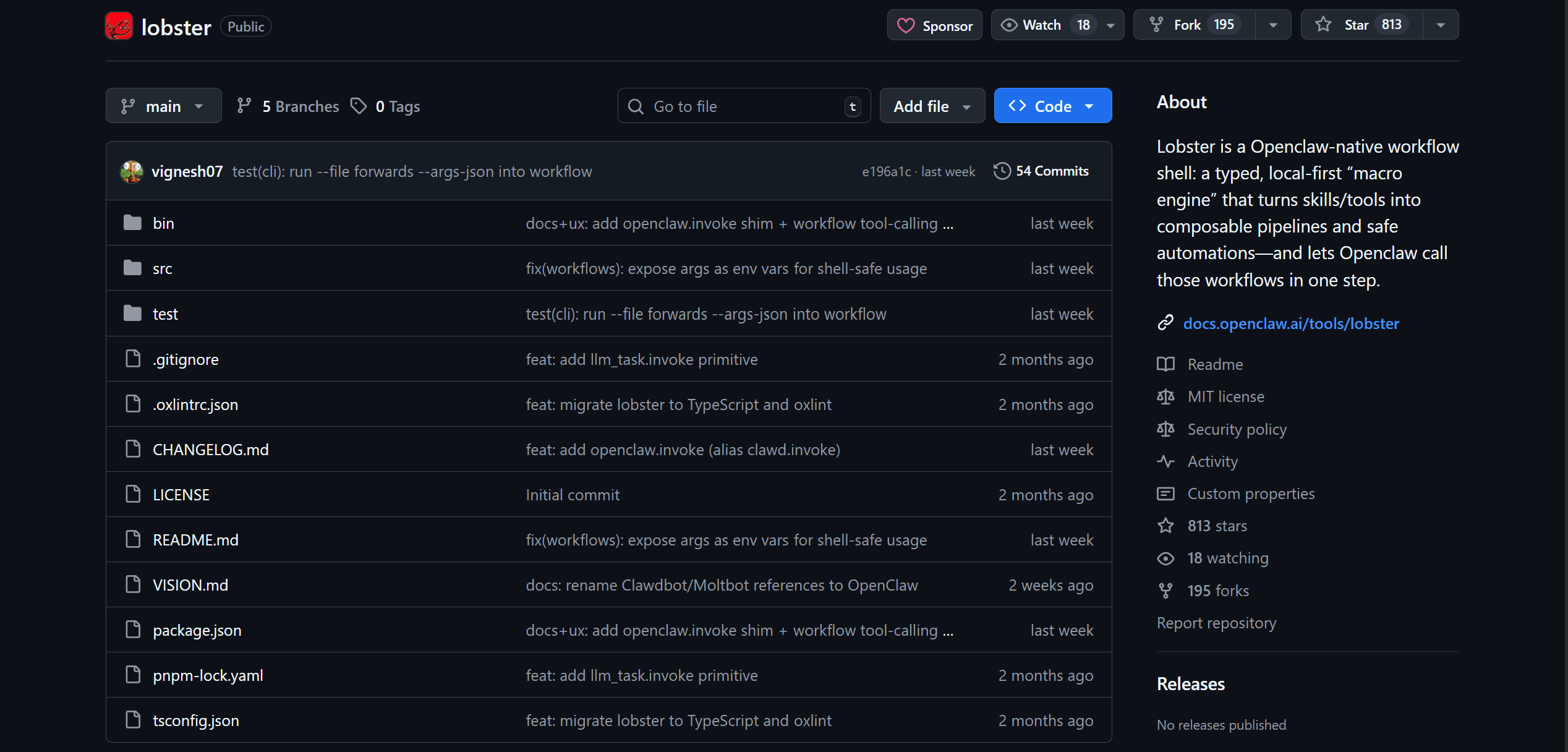
Task: Click the commits history clock icon
Action: (1002, 171)
